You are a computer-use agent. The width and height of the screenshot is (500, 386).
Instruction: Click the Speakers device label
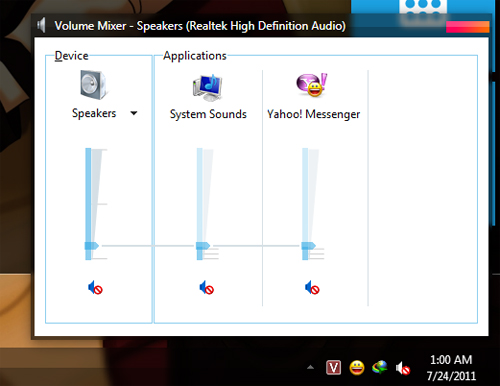(x=94, y=113)
